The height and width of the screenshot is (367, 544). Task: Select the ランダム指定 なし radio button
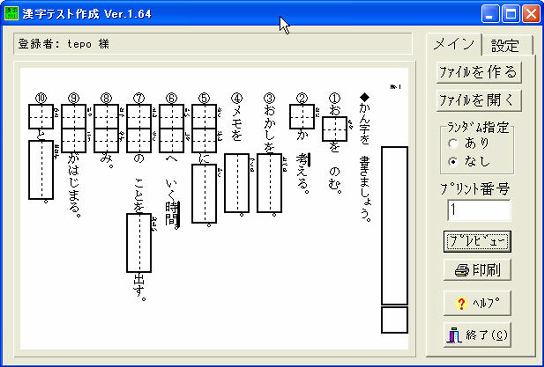pyautogui.click(x=453, y=162)
